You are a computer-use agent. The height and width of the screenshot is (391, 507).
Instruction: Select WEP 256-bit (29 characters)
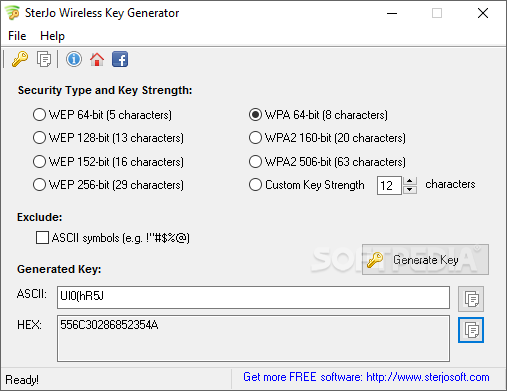(108, 185)
